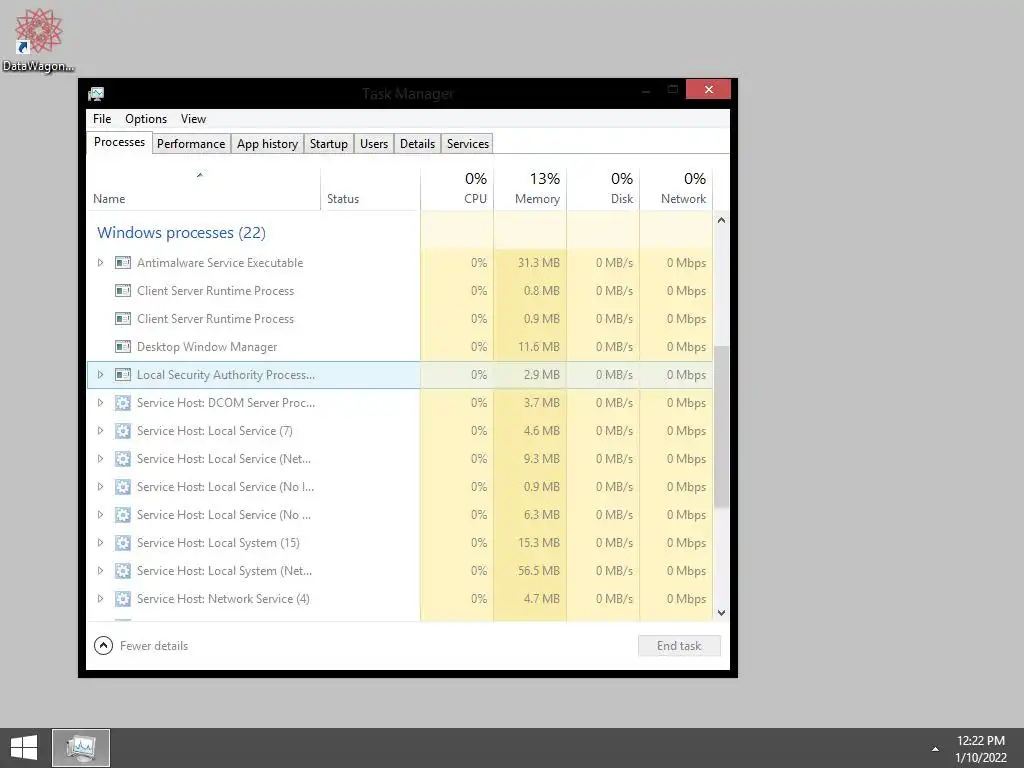1024x768 pixels.
Task: Click the Client Server Runtime Process 0.9 MB row
Action: point(400,319)
